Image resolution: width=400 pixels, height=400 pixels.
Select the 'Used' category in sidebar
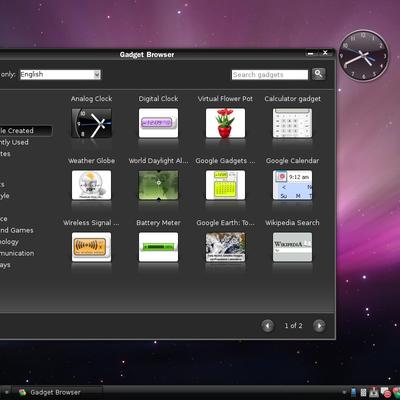[14, 142]
